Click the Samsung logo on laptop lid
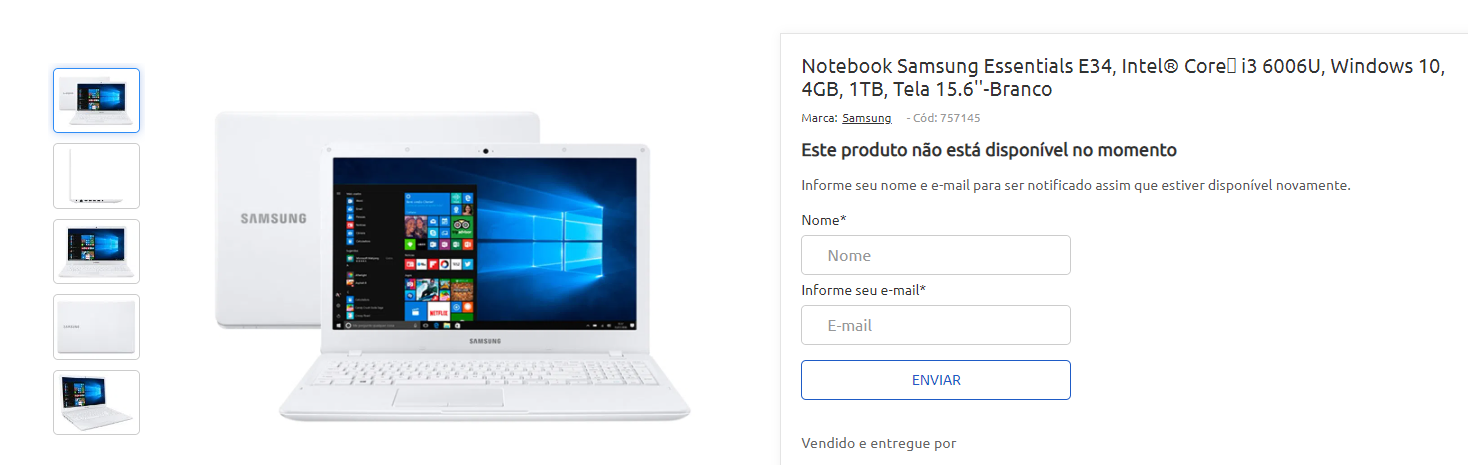 click(x=274, y=218)
